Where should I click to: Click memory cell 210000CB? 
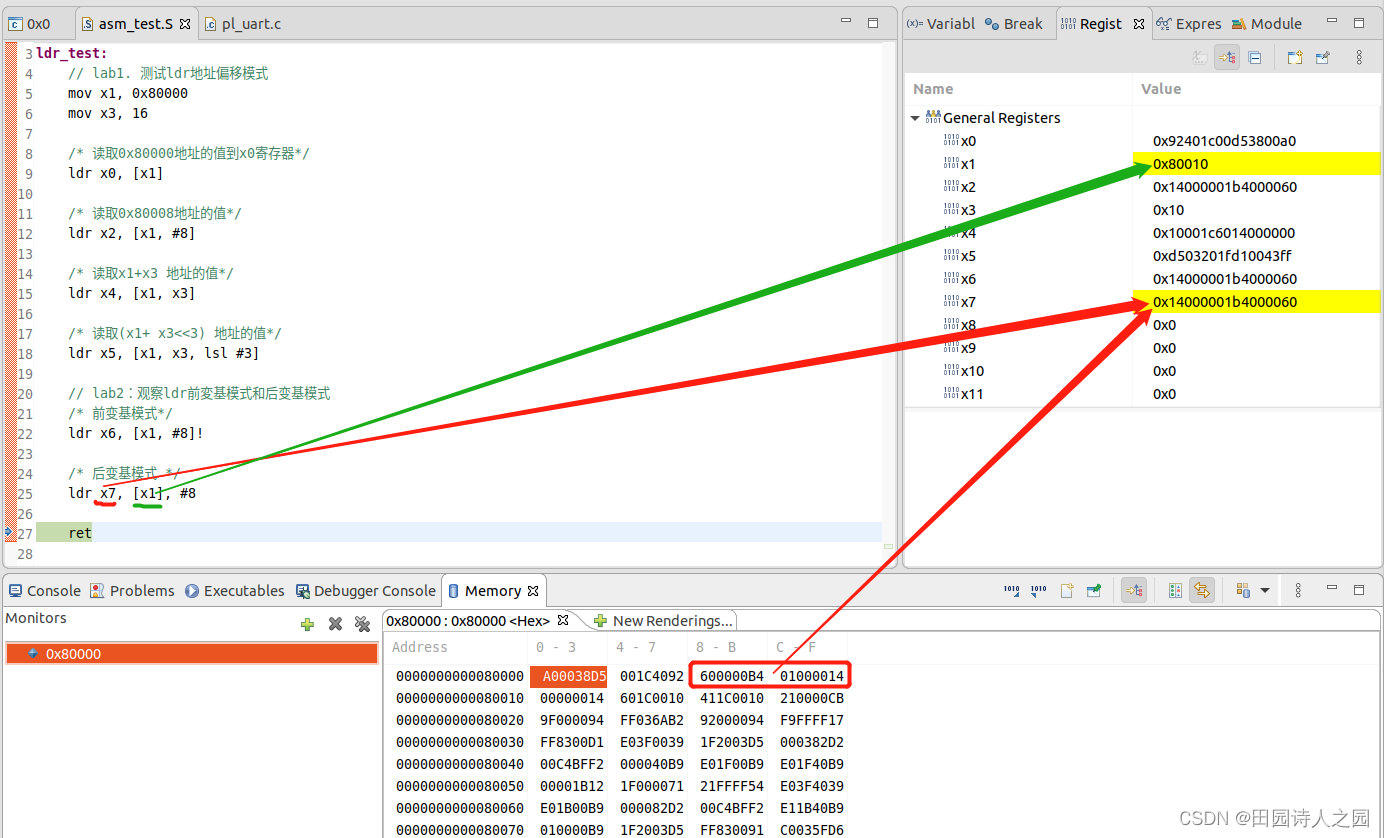812,699
